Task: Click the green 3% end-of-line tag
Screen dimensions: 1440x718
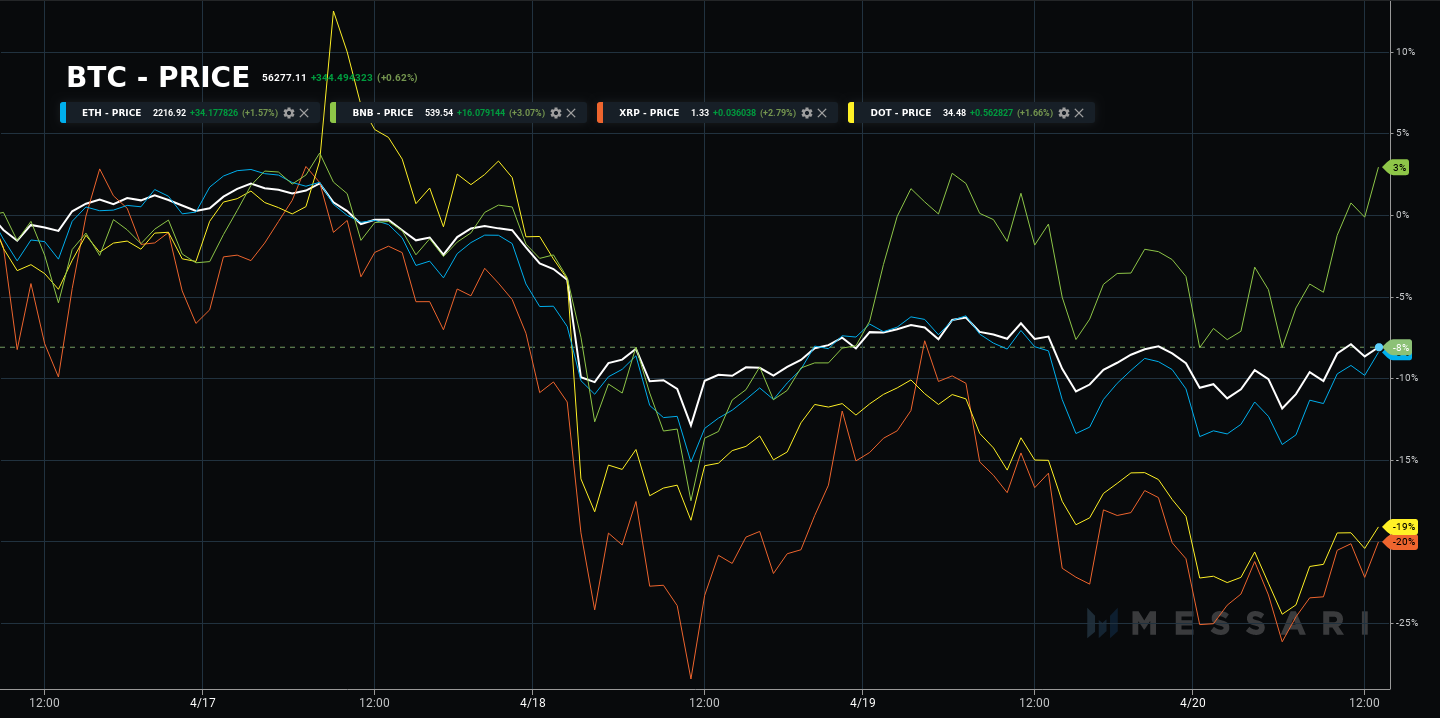Action: click(x=1396, y=167)
